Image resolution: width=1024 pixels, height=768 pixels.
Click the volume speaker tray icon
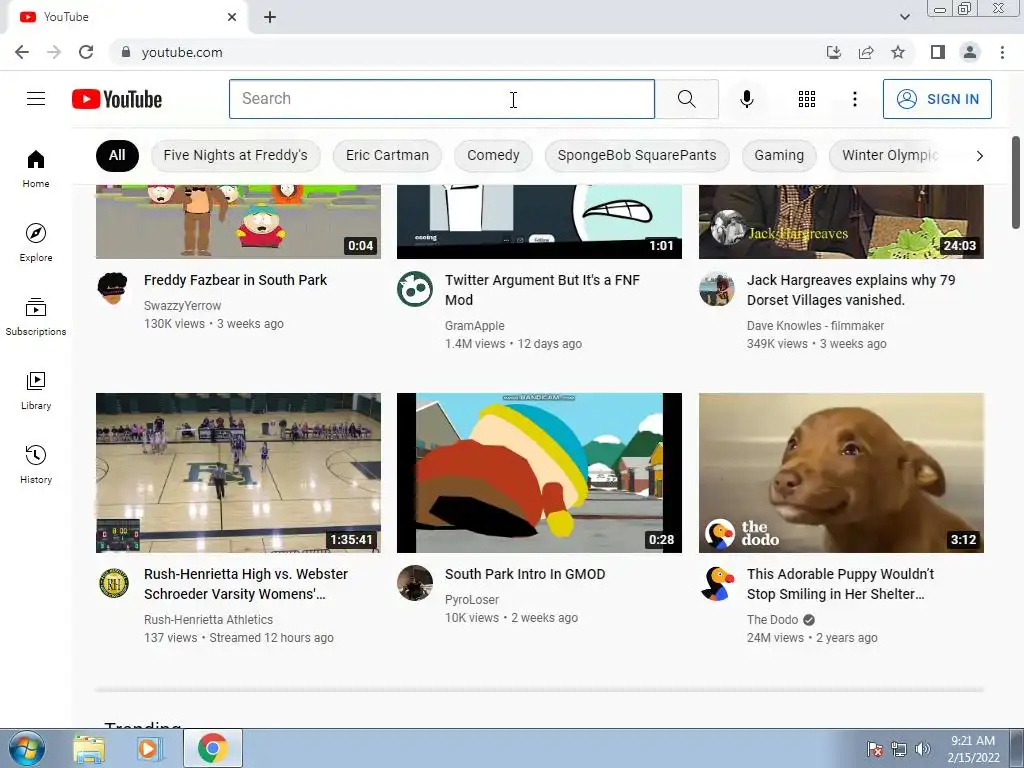pos(922,749)
